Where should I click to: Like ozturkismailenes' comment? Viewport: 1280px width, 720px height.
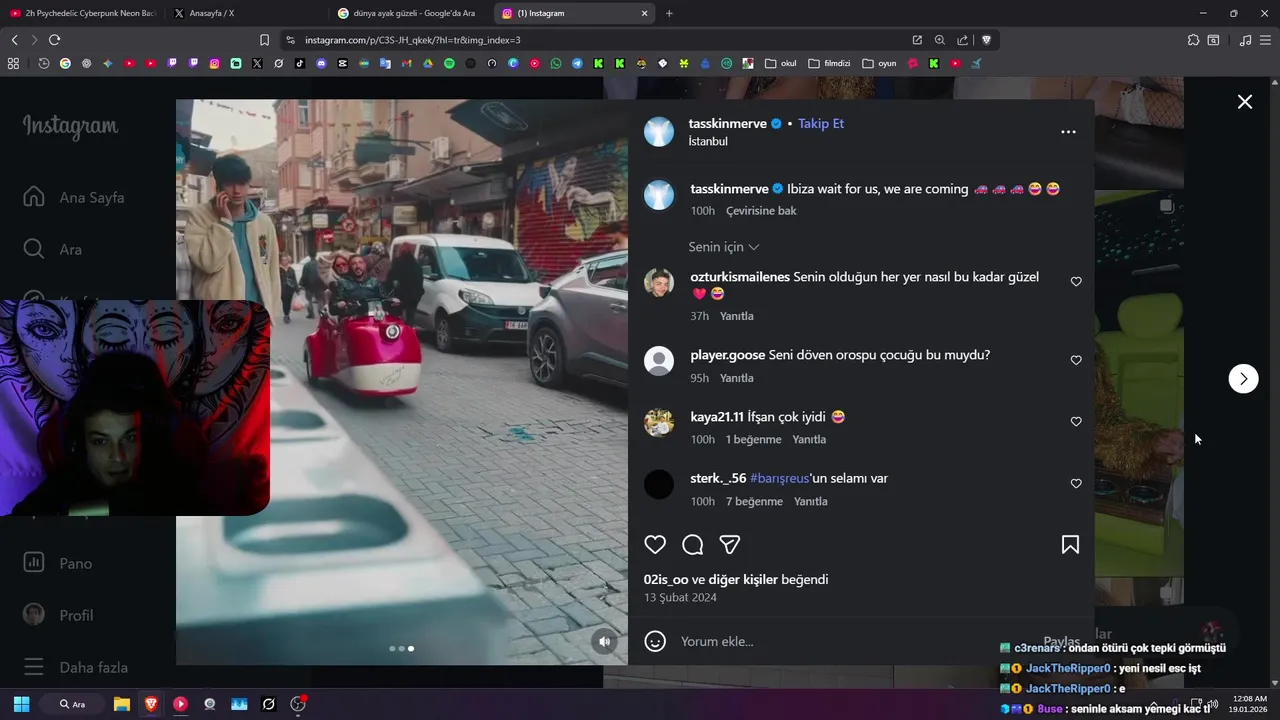[1076, 282]
